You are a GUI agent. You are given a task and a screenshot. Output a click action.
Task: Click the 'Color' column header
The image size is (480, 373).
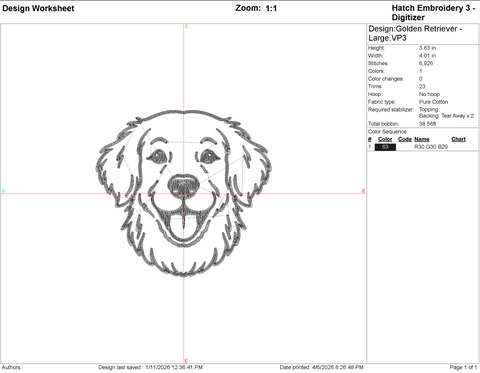click(x=385, y=139)
